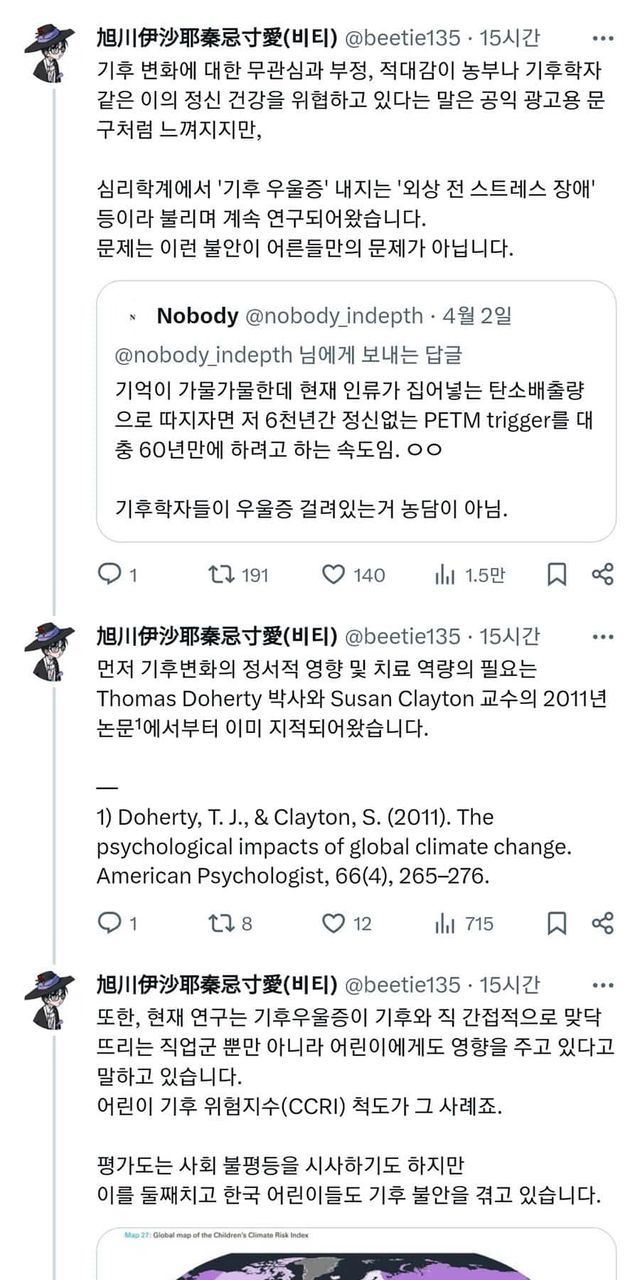Image resolution: width=640 pixels, height=1280 pixels.
Task: Share the first tweet
Action: point(602,574)
